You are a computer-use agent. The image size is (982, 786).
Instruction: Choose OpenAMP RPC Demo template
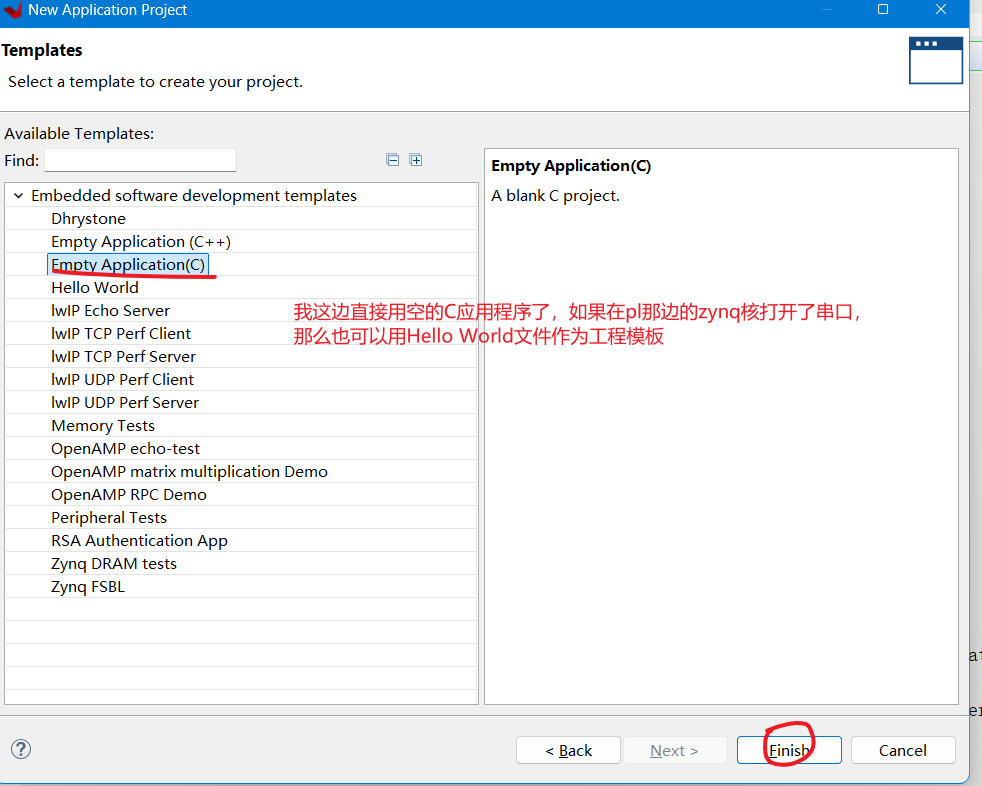(128, 495)
